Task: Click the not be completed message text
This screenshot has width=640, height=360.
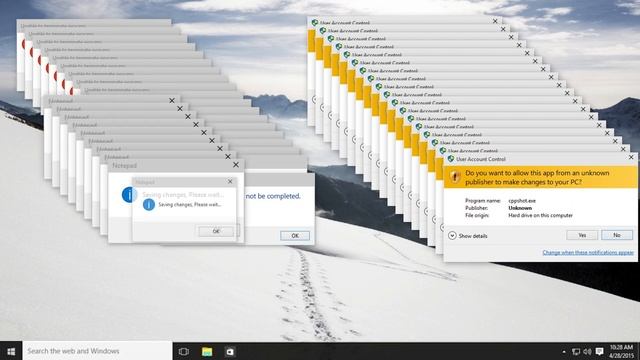Action: (273, 196)
